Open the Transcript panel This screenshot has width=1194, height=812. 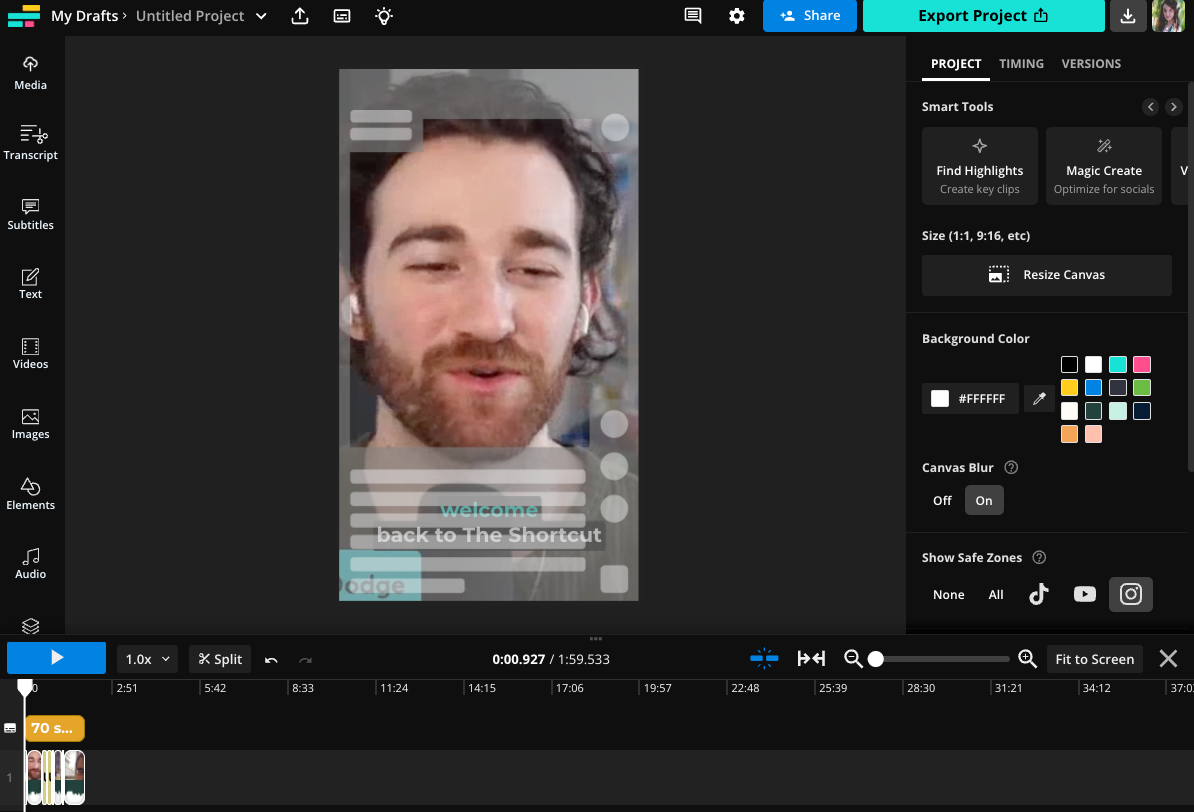[30, 142]
